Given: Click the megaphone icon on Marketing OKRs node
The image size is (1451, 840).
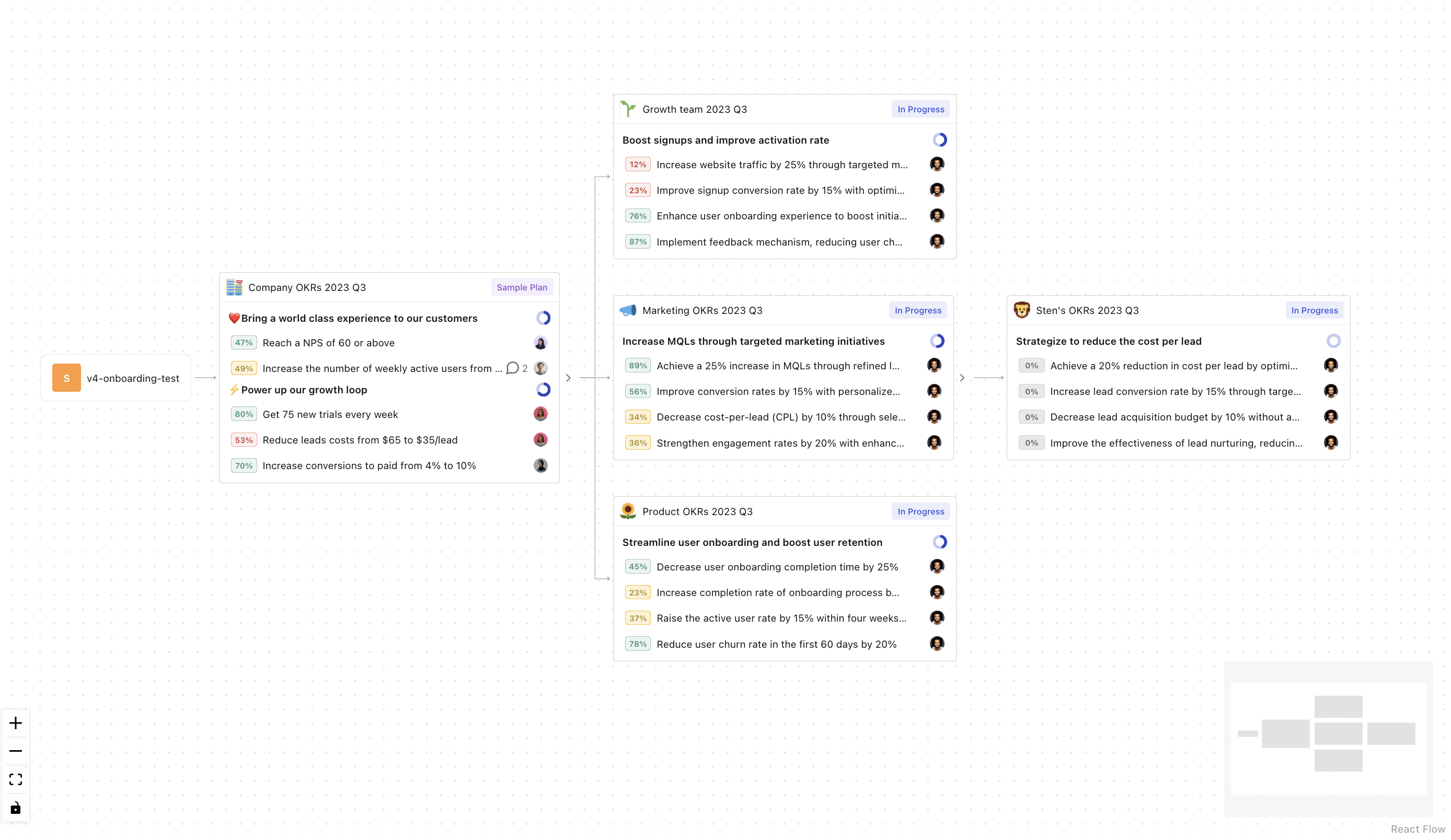Looking at the screenshot, I should coord(628,310).
